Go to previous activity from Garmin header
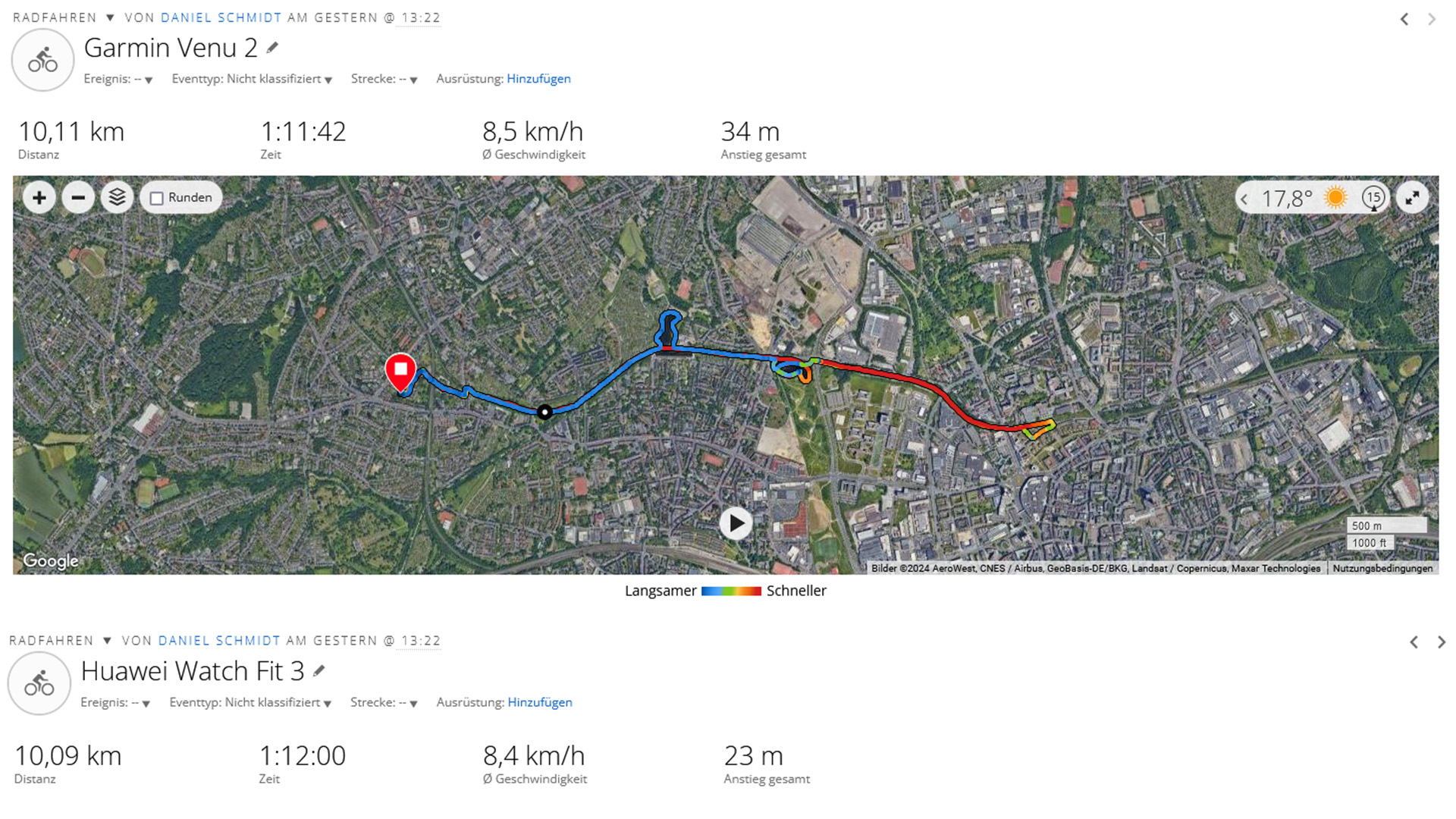The image size is (1456, 819). pyautogui.click(x=1404, y=20)
